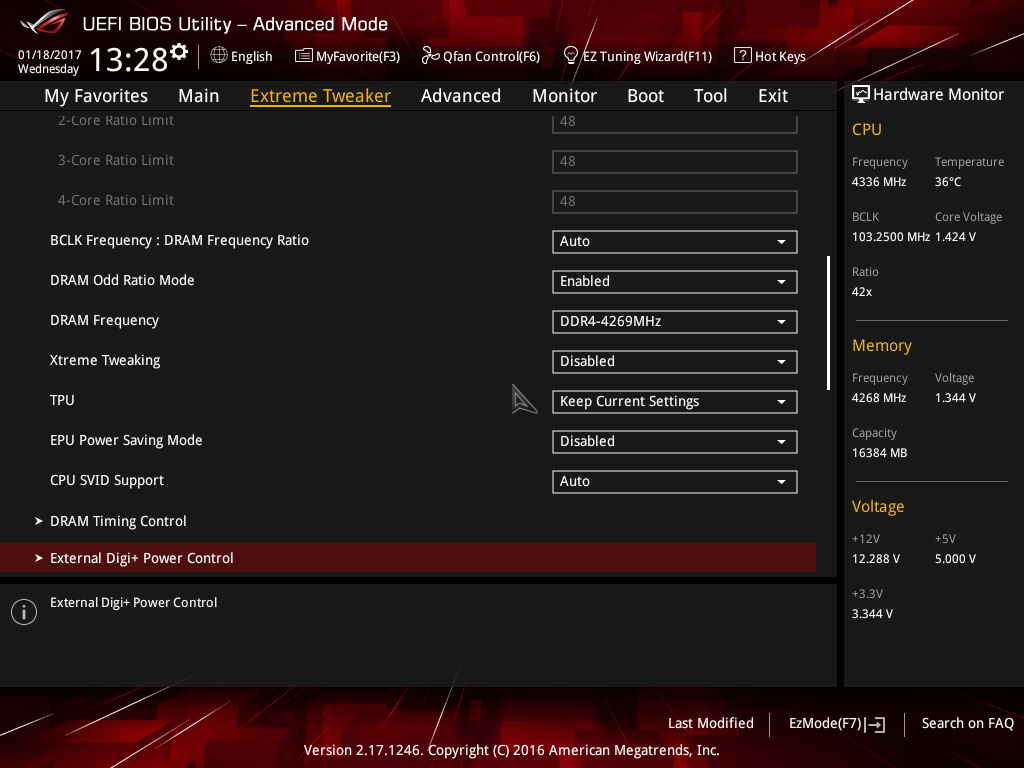Screen dimensions: 1024x768
Task: Click the Qfan Control fan icon
Action: click(x=430, y=56)
